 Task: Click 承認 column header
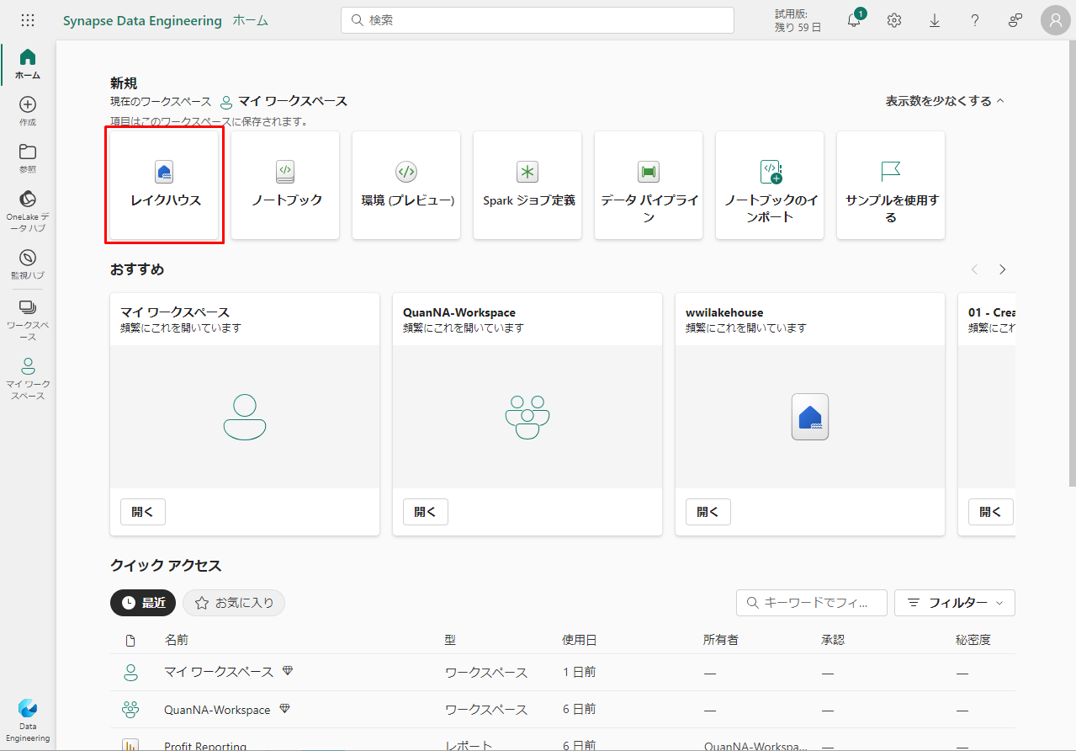(833, 640)
